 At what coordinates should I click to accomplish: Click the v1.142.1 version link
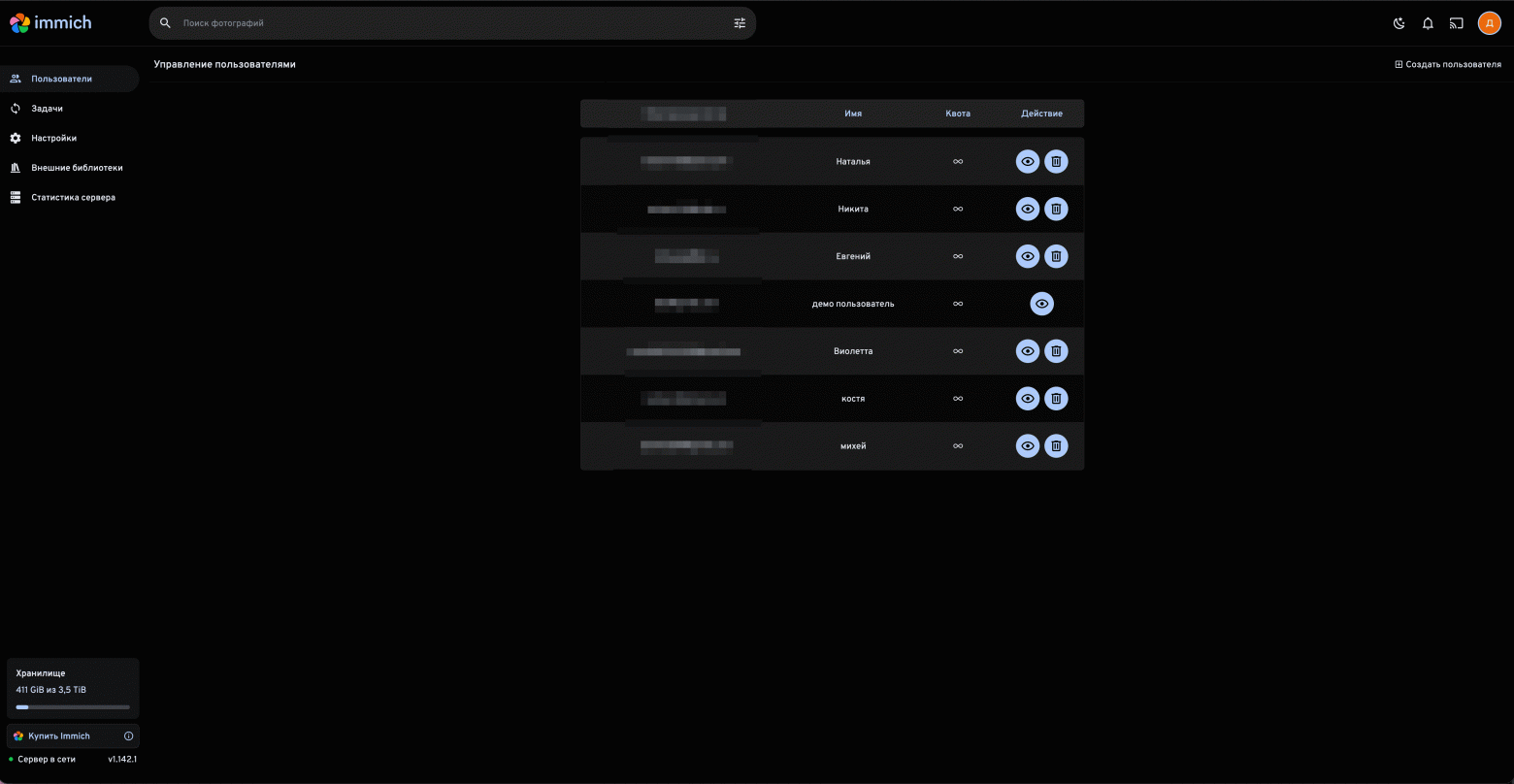point(122,759)
